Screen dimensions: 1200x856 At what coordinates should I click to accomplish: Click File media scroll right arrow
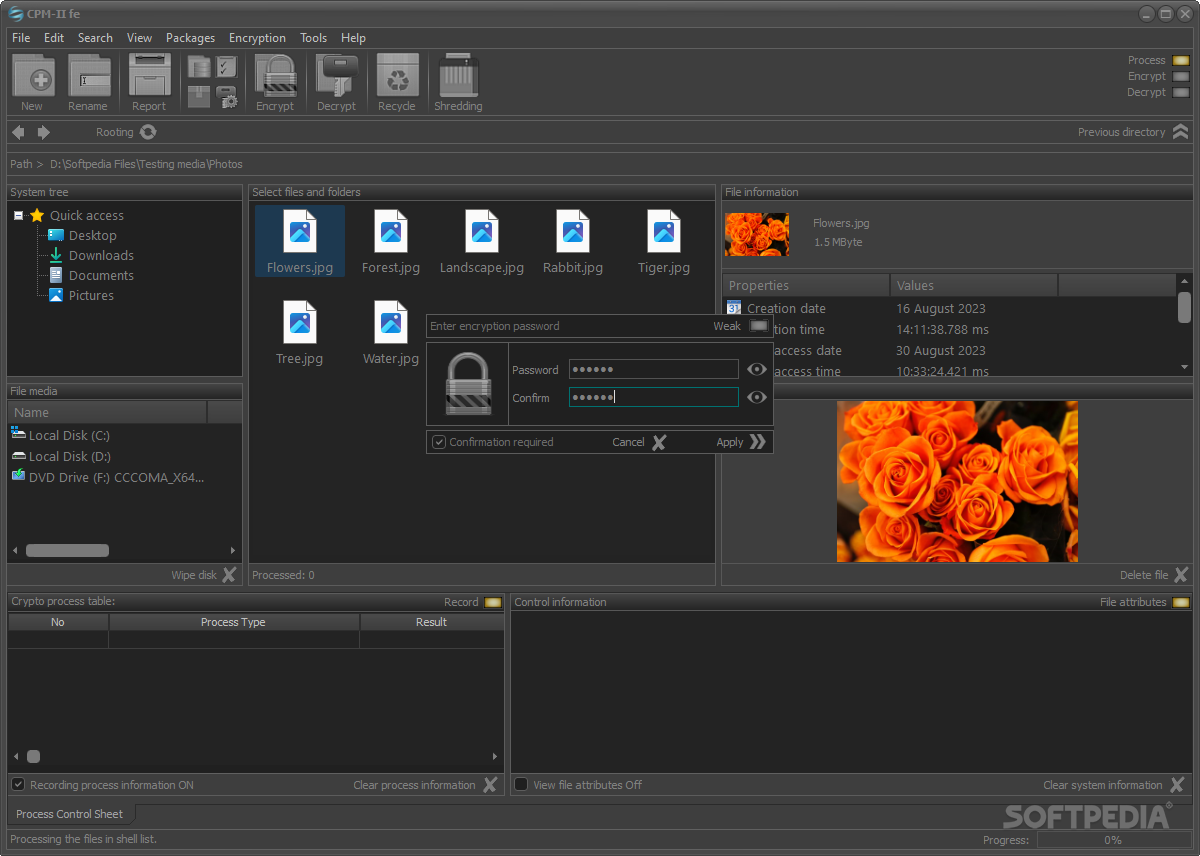[233, 550]
